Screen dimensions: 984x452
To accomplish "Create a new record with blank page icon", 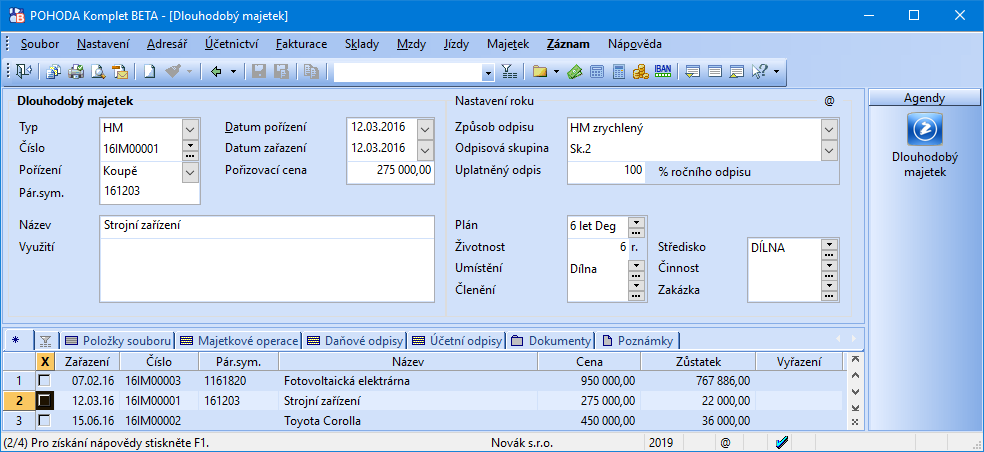I will click(149, 72).
